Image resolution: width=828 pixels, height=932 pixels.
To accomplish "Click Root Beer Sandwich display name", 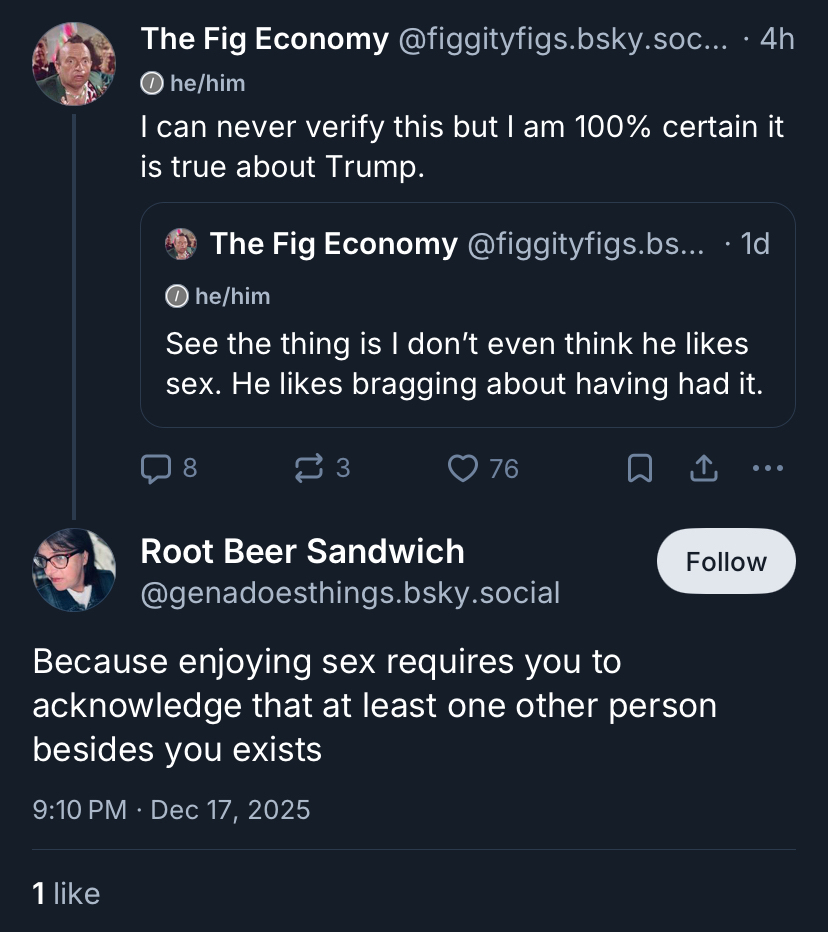I will (302, 551).
